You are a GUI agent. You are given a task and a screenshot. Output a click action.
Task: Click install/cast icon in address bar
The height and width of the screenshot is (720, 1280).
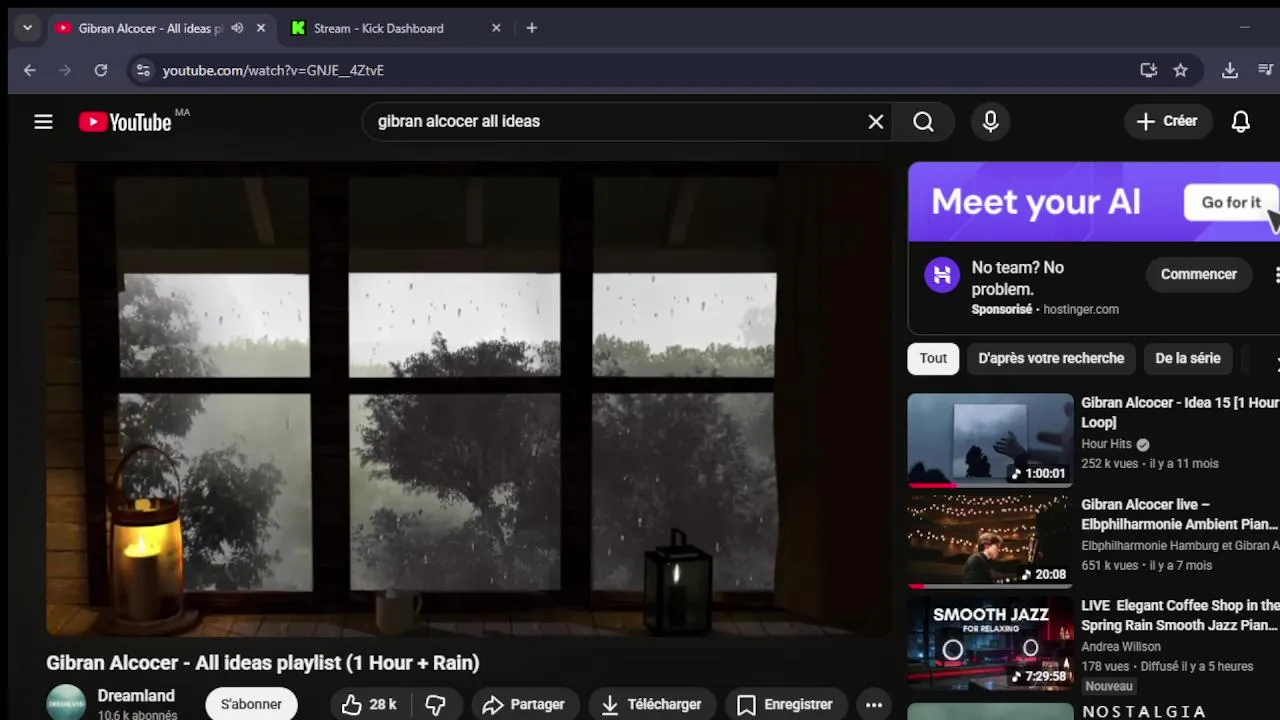coord(1148,70)
